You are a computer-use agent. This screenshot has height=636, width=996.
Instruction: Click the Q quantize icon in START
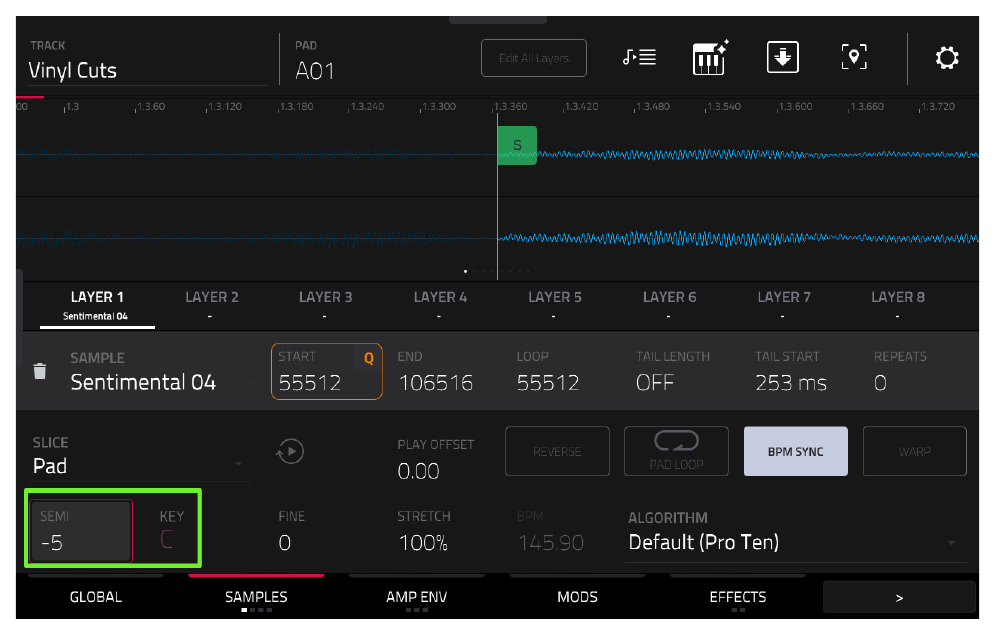point(368,358)
